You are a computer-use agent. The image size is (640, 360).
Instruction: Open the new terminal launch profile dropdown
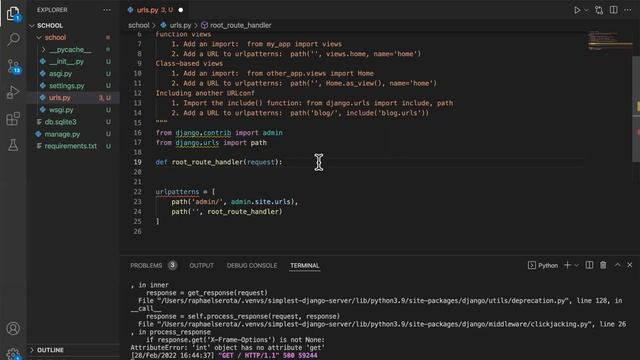(577, 265)
